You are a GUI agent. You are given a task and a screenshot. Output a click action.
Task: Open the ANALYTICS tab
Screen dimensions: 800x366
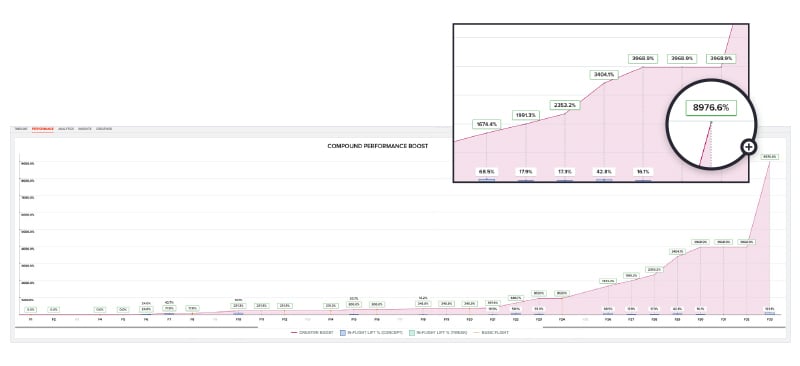click(x=66, y=129)
